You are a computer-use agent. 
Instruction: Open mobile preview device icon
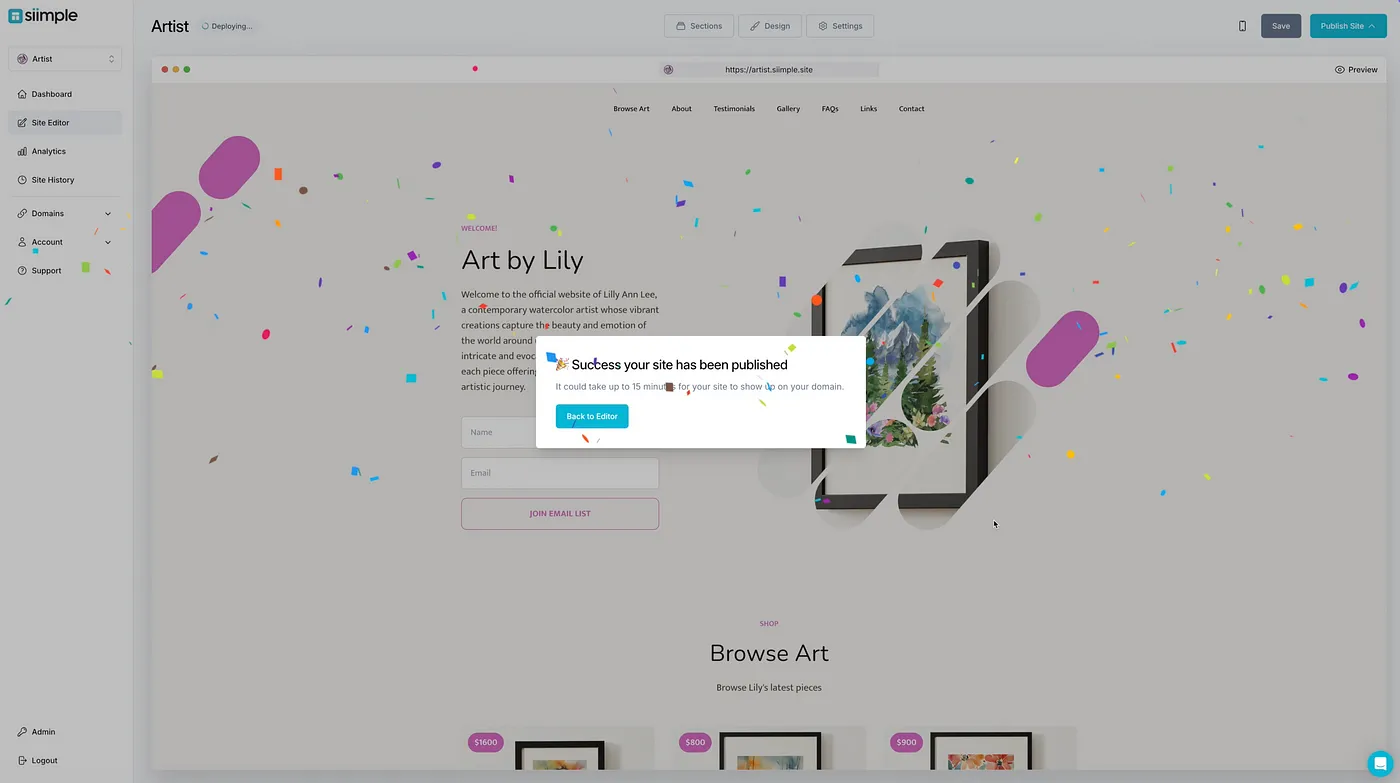tap(1243, 26)
